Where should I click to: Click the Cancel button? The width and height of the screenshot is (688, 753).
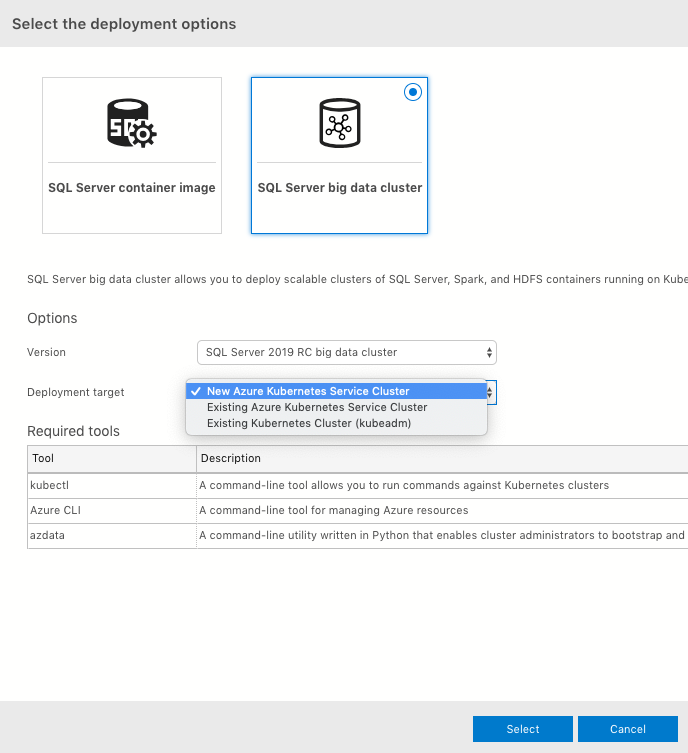coord(628,729)
